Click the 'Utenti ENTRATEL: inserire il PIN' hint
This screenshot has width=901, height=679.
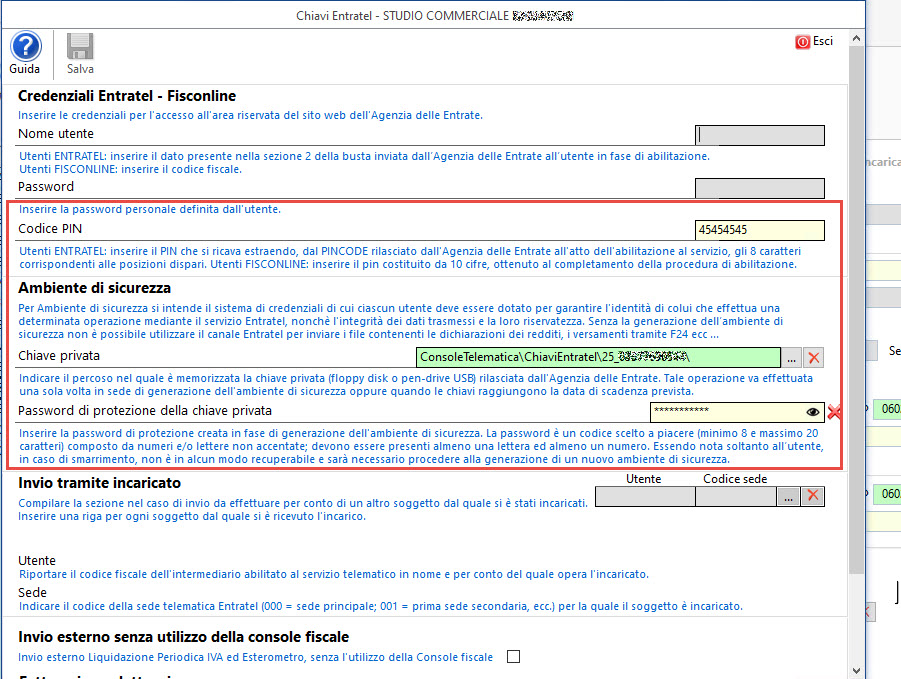pos(410,258)
